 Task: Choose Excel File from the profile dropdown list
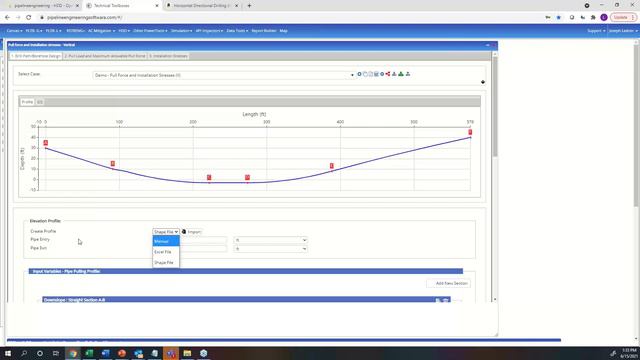[166, 252]
